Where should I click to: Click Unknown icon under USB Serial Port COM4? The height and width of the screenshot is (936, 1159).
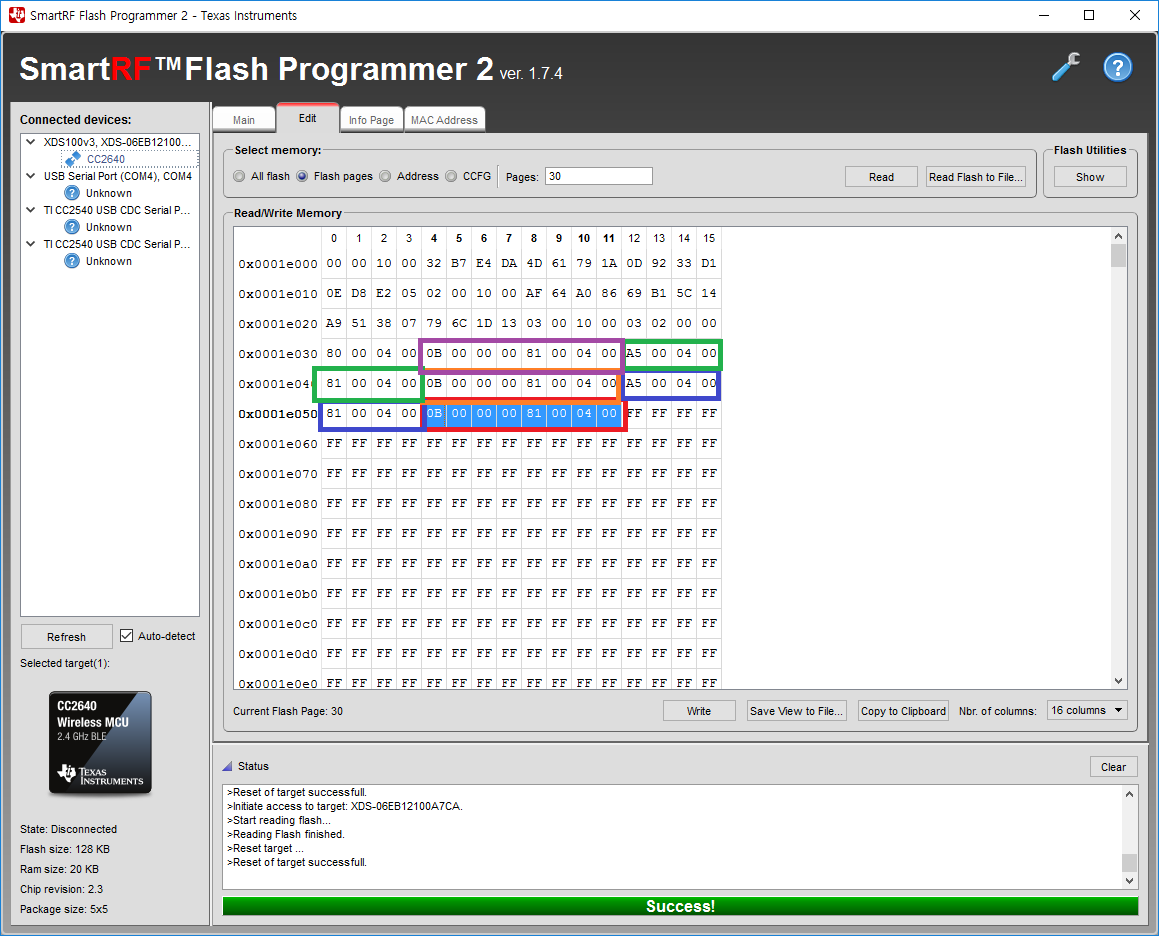[x=72, y=193]
